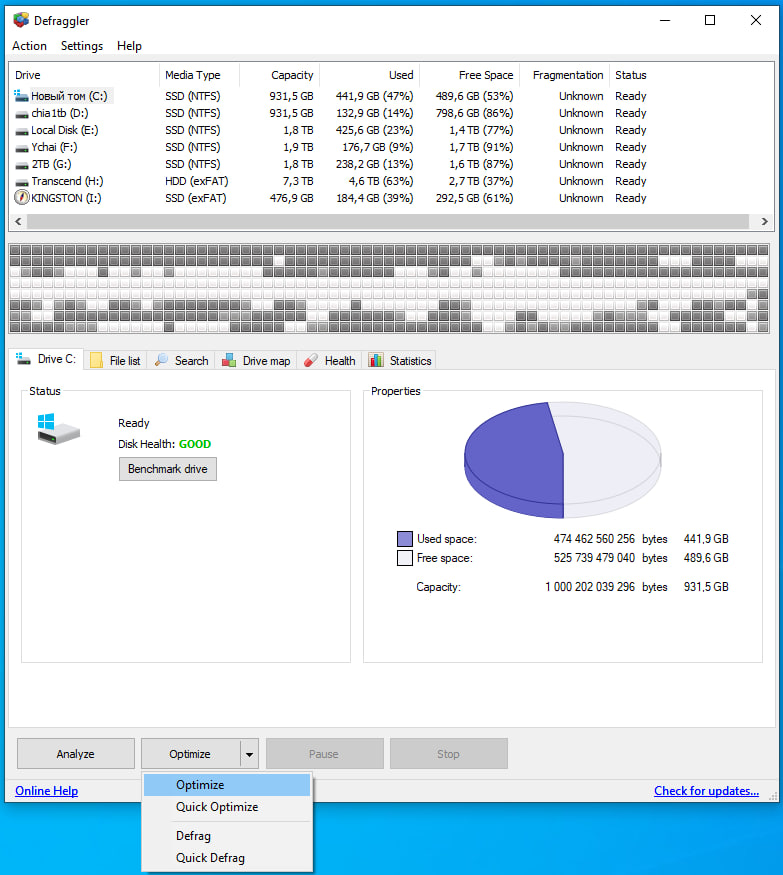
Task: Click the drive list horizontal scrollbar track
Action: coord(387,222)
